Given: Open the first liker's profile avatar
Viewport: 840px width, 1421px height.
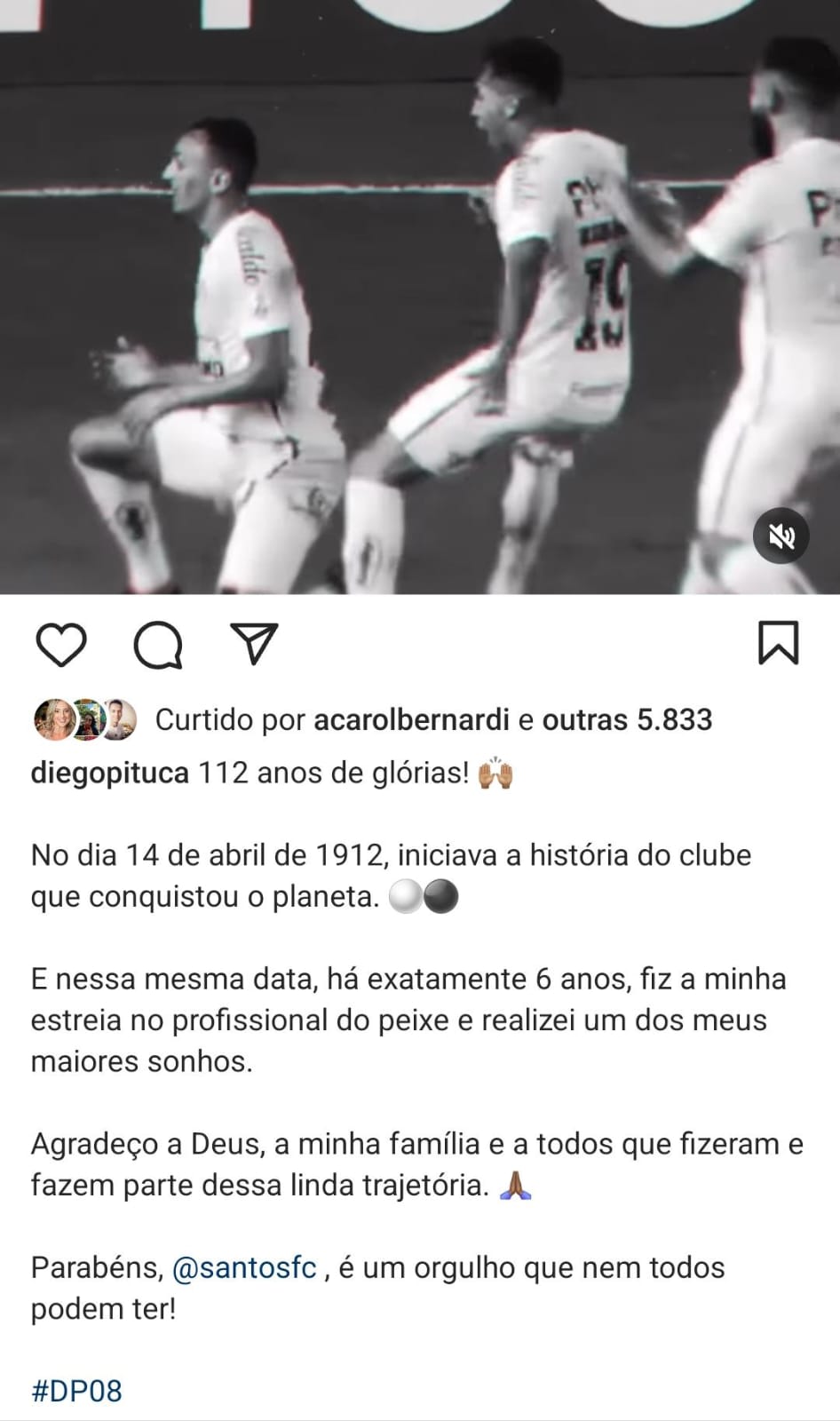Looking at the screenshot, I should click(x=52, y=720).
